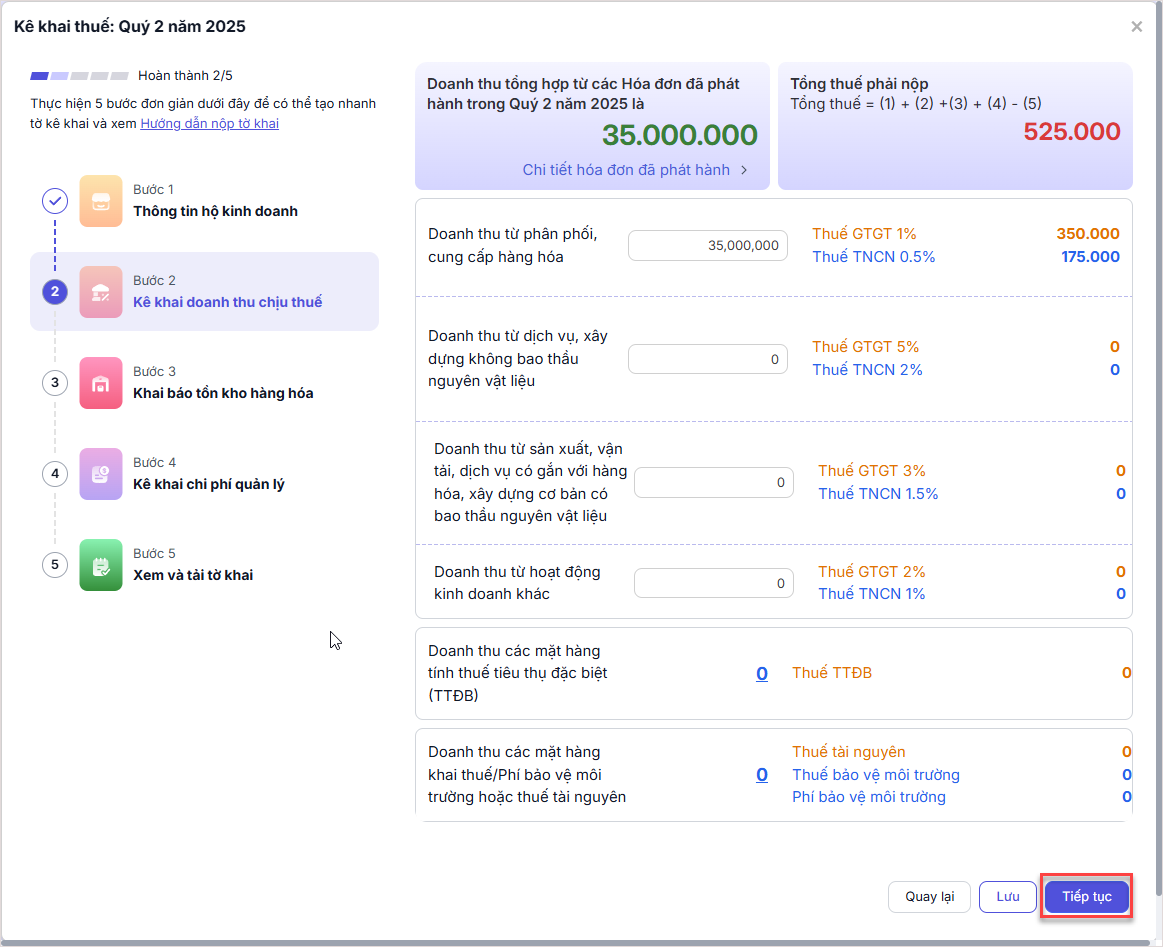The image size is (1163, 947).
Task: Open Hướng dẫn nộp tờ khai link
Action: coord(209,124)
